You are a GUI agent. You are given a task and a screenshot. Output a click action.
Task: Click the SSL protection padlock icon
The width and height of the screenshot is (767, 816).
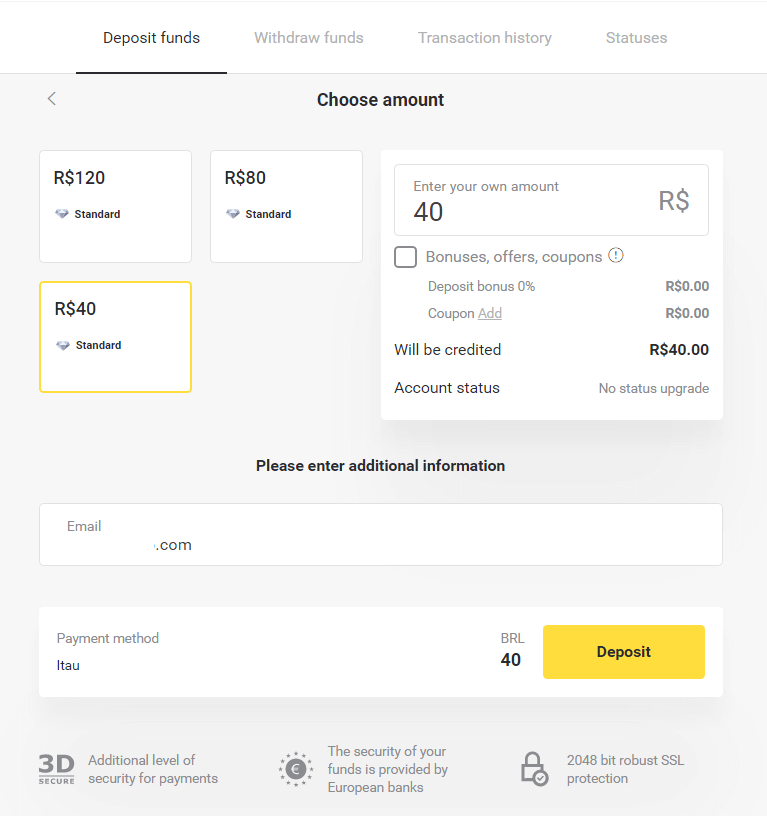(x=533, y=768)
